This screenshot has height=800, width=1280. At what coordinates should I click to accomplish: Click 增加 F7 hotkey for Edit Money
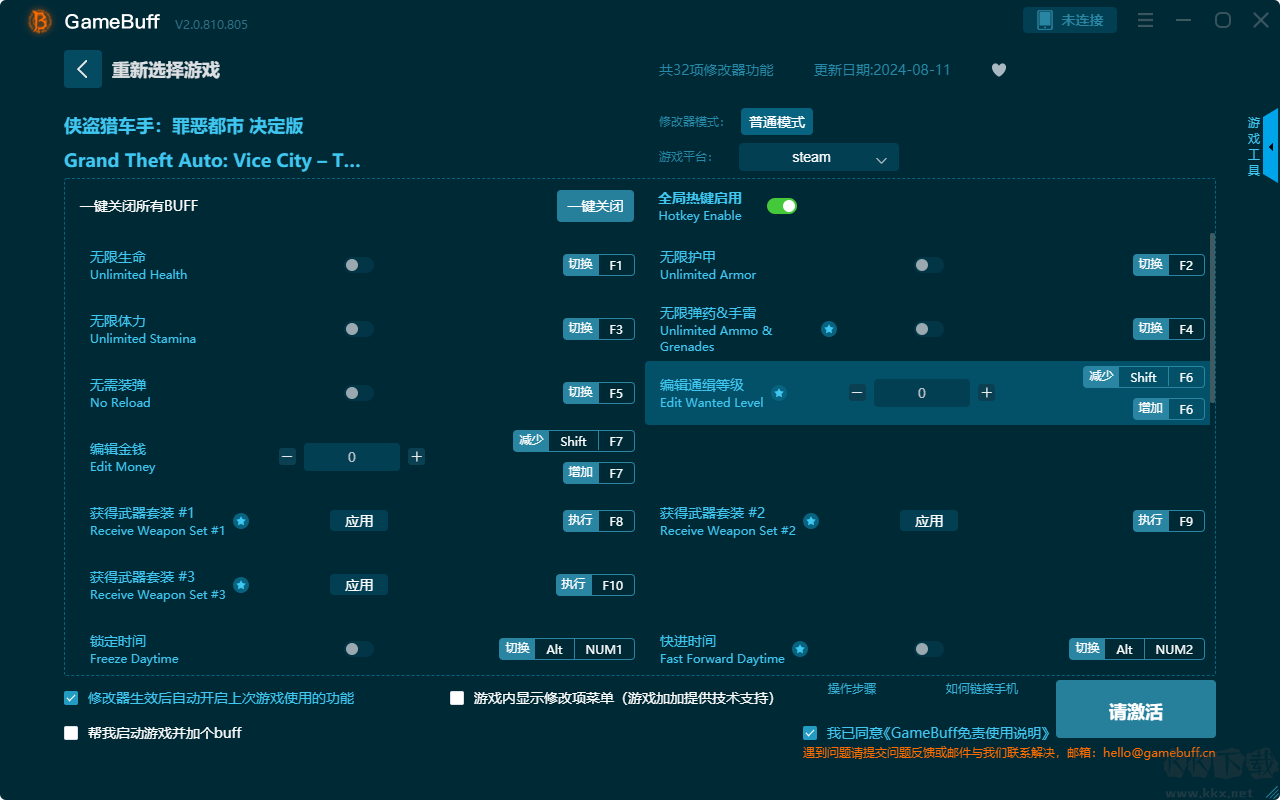599,472
